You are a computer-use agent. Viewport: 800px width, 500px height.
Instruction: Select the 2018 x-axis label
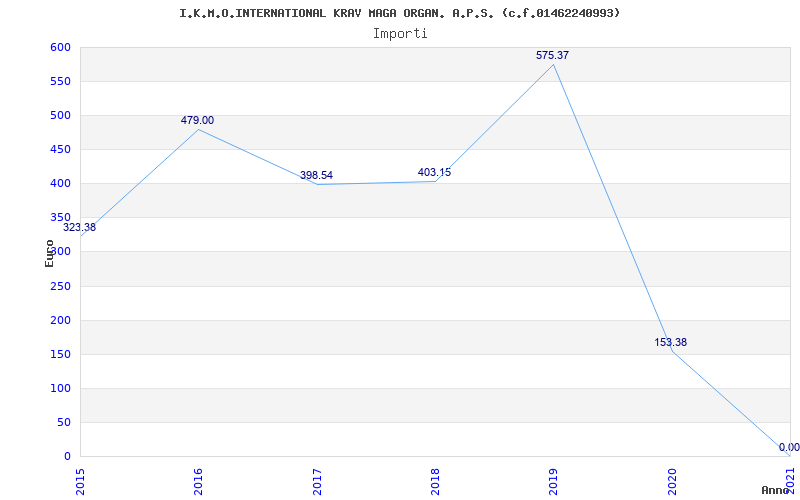click(435, 482)
